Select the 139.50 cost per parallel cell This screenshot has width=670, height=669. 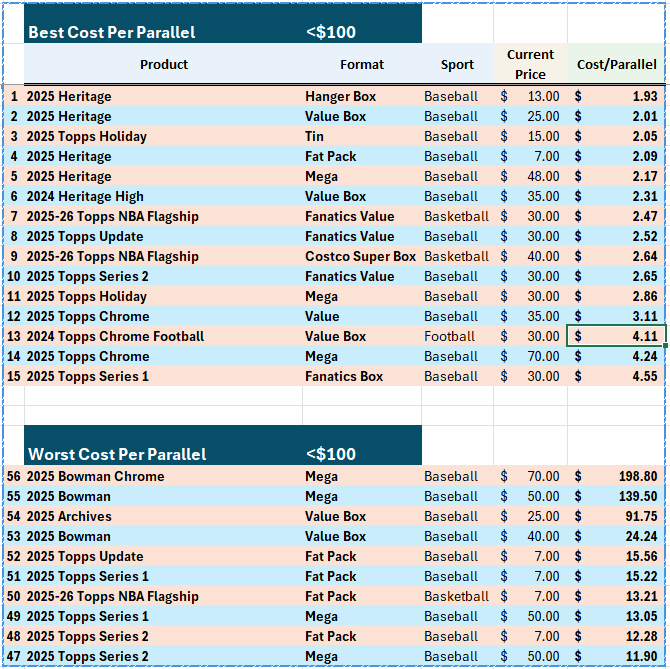[x=616, y=496]
